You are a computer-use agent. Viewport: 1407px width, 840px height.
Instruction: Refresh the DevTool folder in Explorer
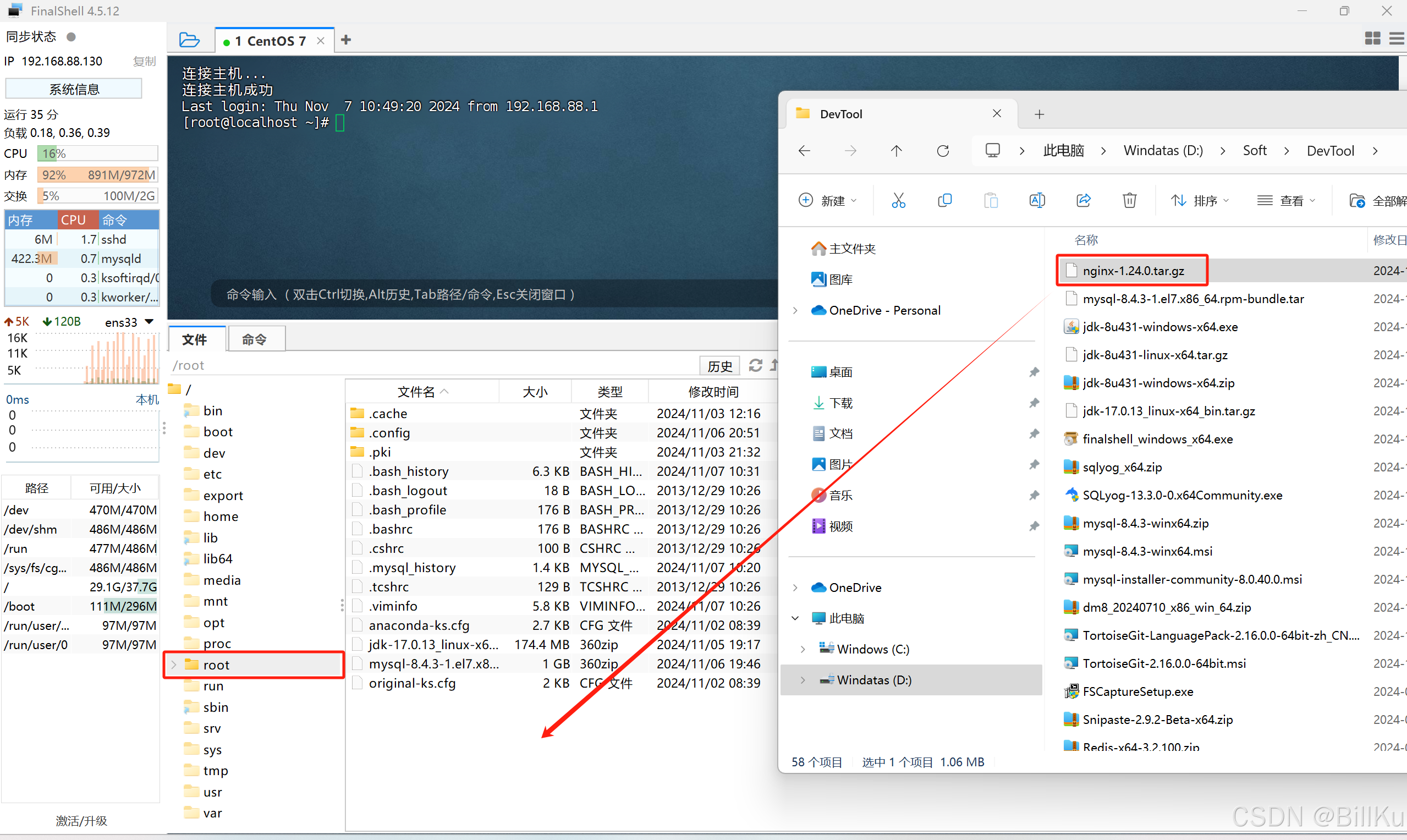(943, 151)
